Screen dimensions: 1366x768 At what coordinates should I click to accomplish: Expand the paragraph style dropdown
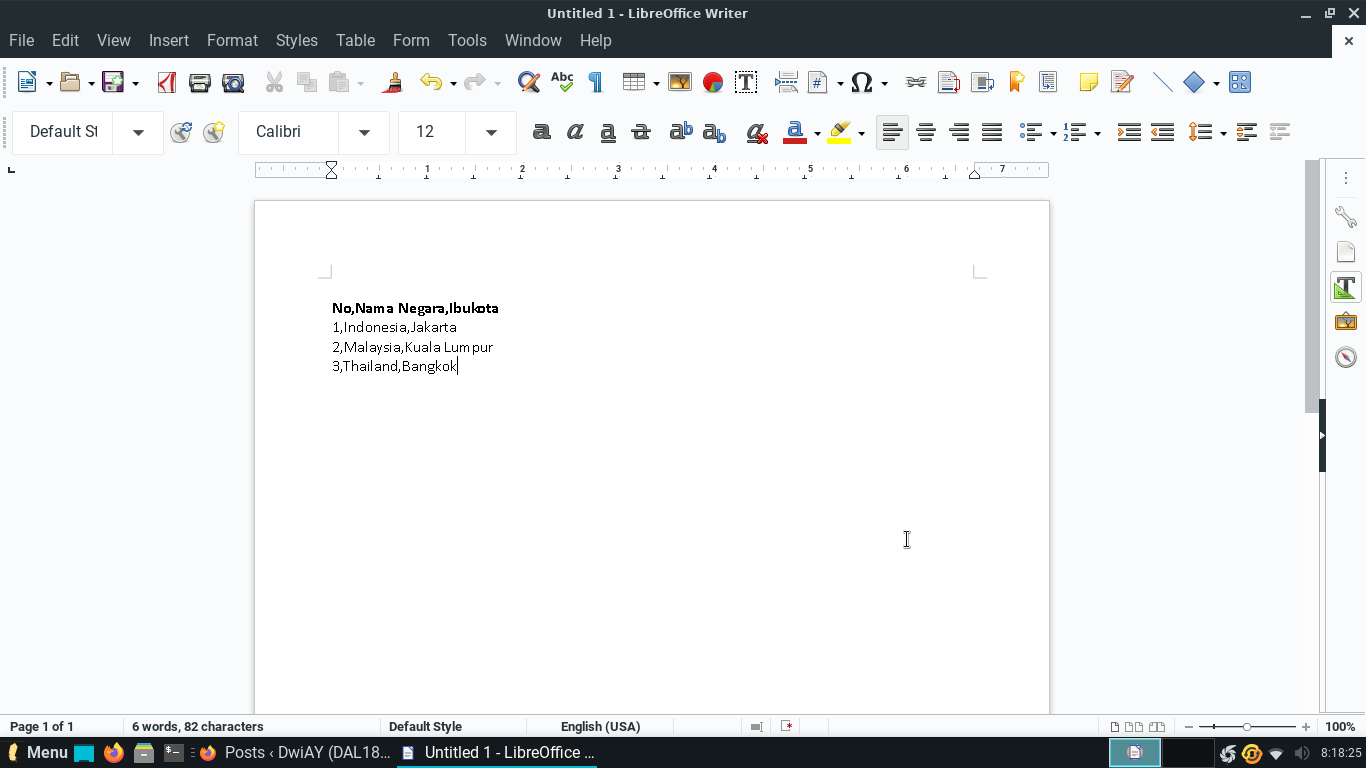click(138, 131)
